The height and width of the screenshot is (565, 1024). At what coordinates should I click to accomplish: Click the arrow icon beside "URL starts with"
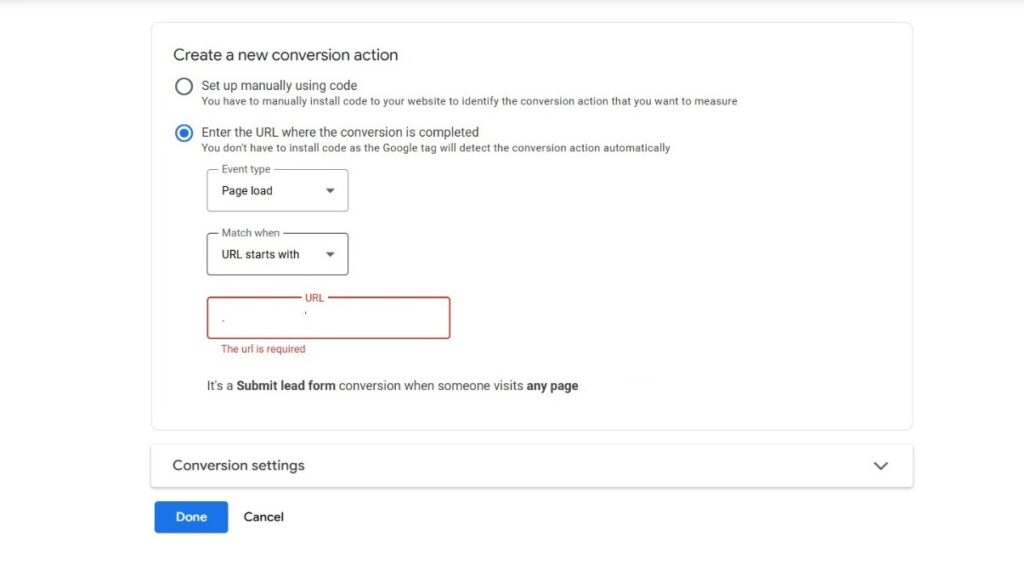[330, 255]
